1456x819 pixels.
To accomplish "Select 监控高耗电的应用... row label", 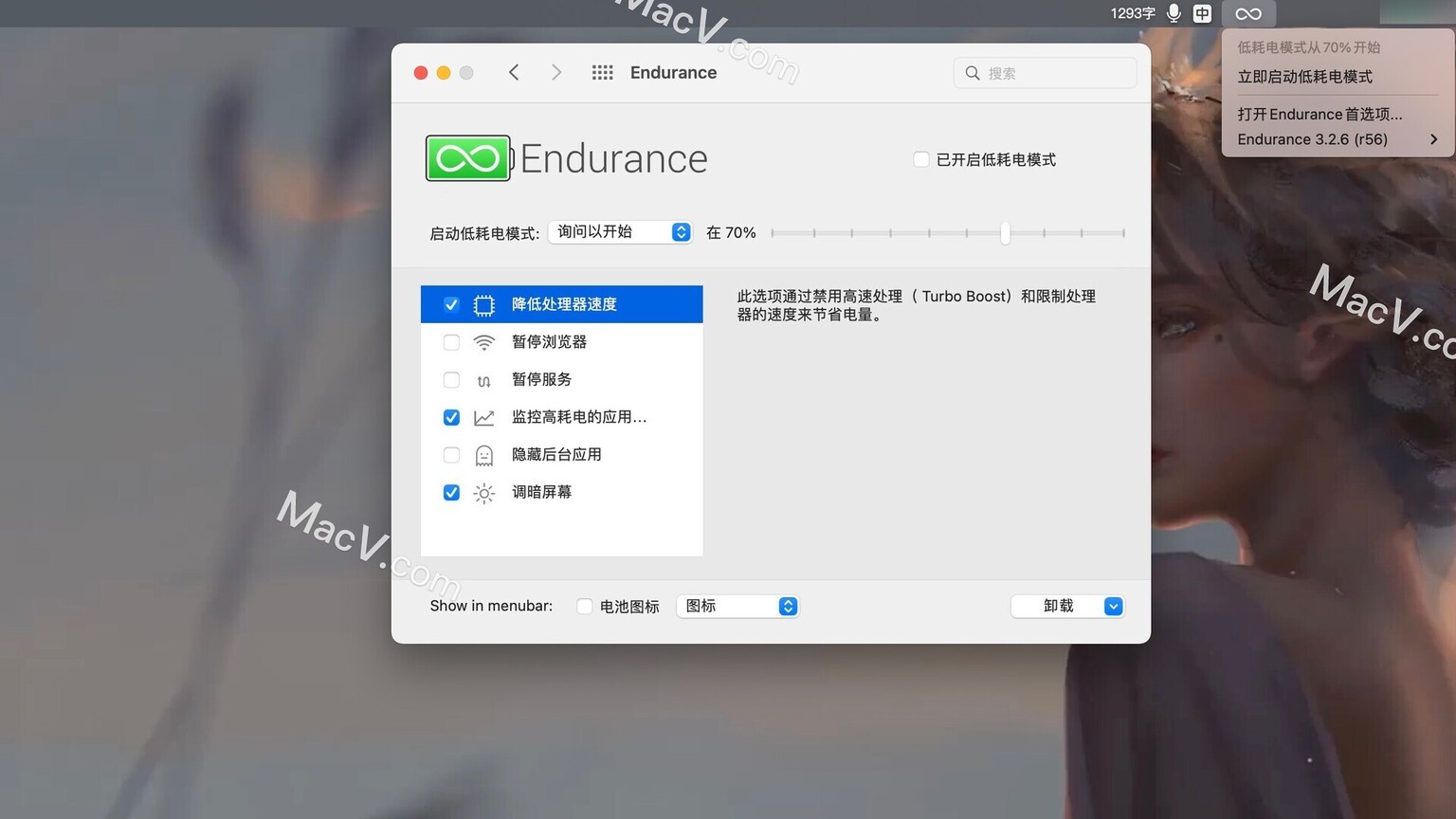I will pyautogui.click(x=579, y=417).
